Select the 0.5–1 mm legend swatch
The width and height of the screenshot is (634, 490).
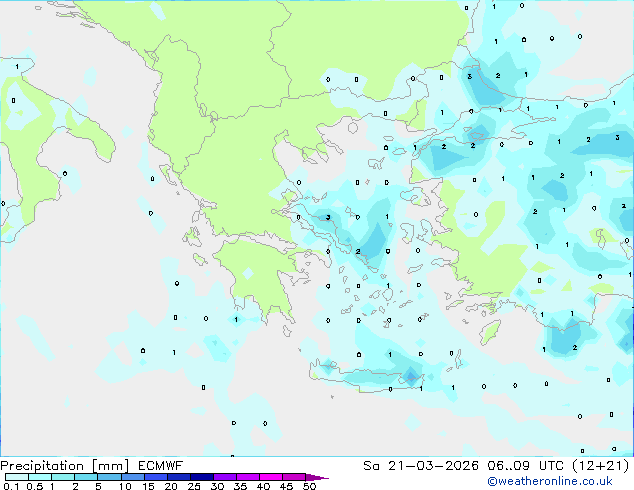tap(40, 477)
